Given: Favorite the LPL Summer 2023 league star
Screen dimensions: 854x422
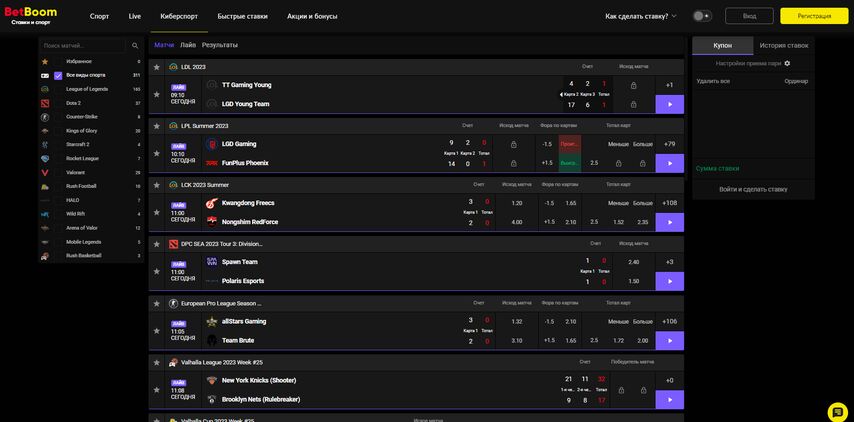Looking at the screenshot, I should 157,126.
